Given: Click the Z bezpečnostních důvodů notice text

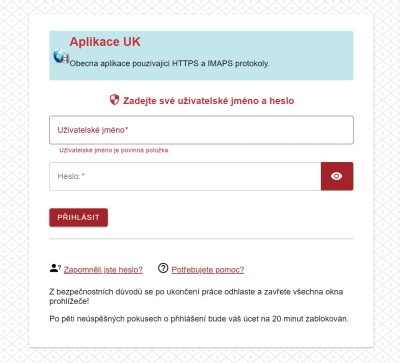Looking at the screenshot, I should click(x=196, y=296).
